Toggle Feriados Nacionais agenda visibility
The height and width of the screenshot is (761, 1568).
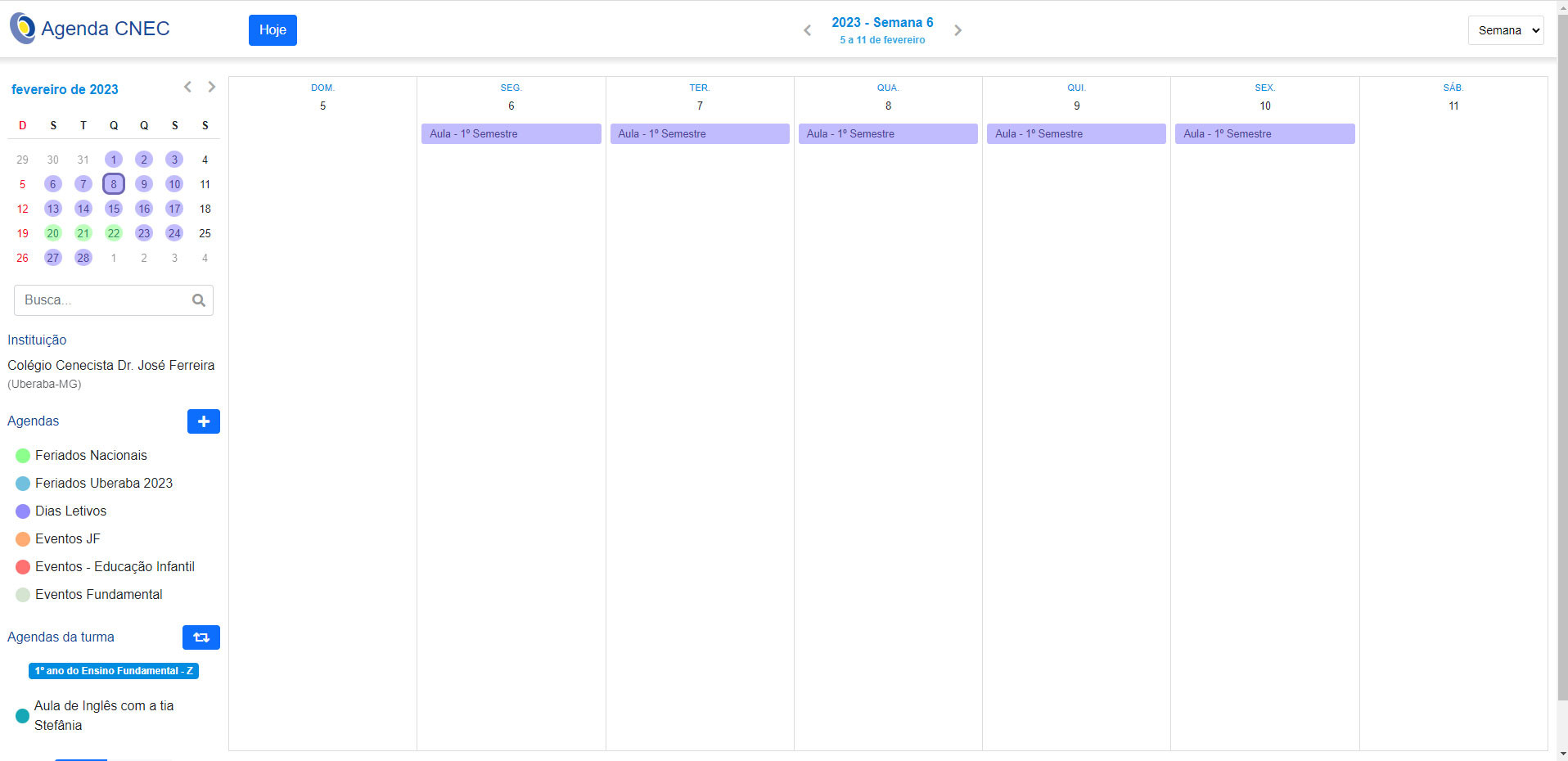point(23,456)
